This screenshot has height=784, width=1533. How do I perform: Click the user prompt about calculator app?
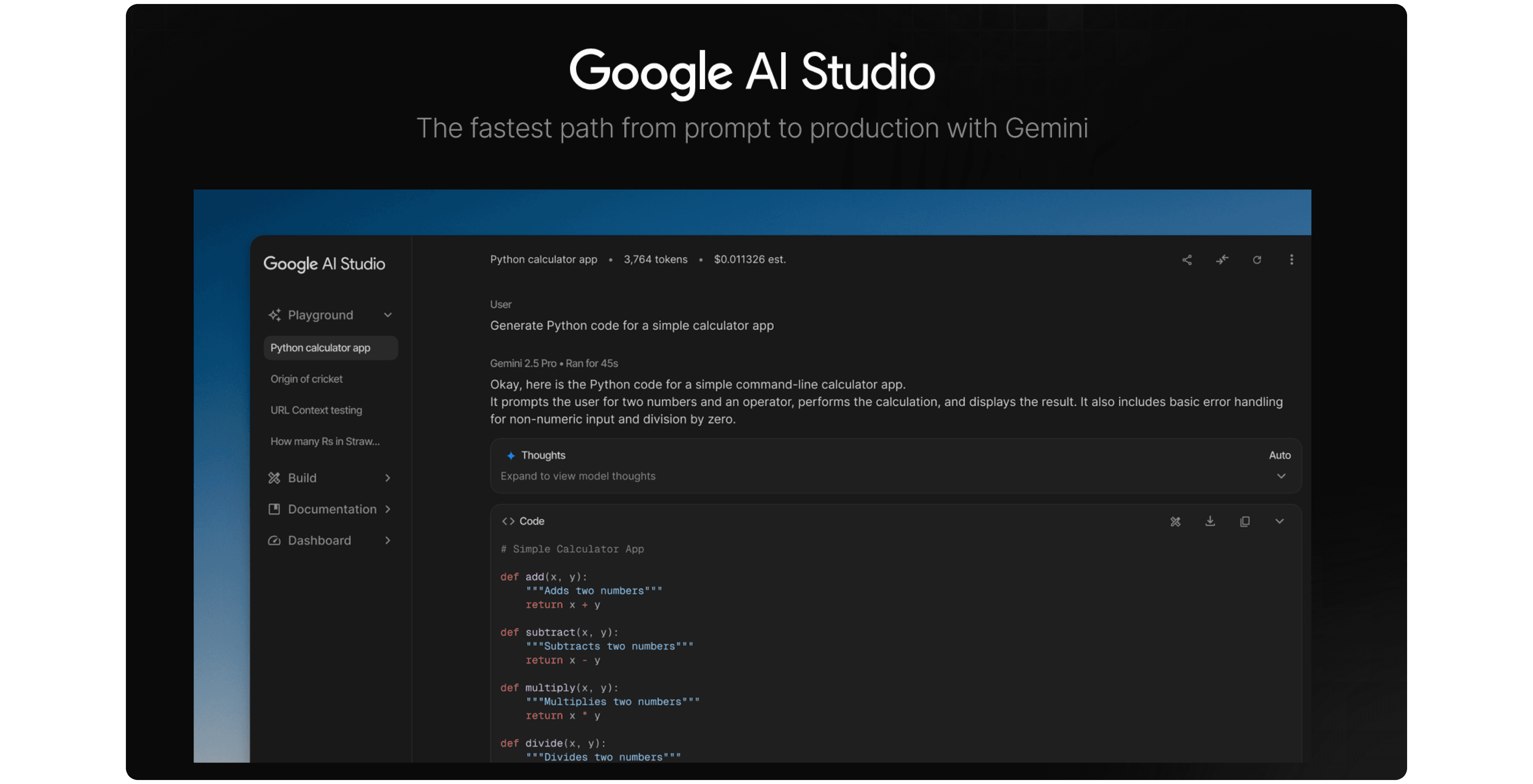coord(632,325)
